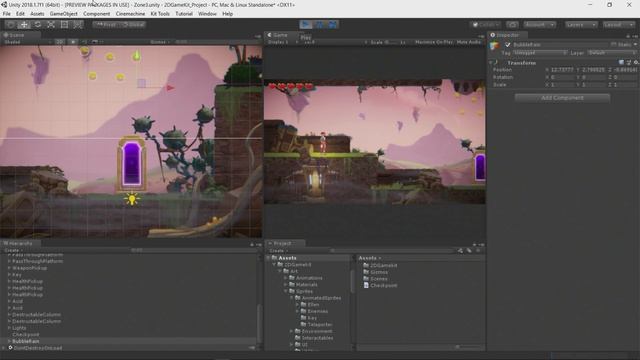Expand the Animations folder in Project
Screen dimensions: 640x360
285,278
